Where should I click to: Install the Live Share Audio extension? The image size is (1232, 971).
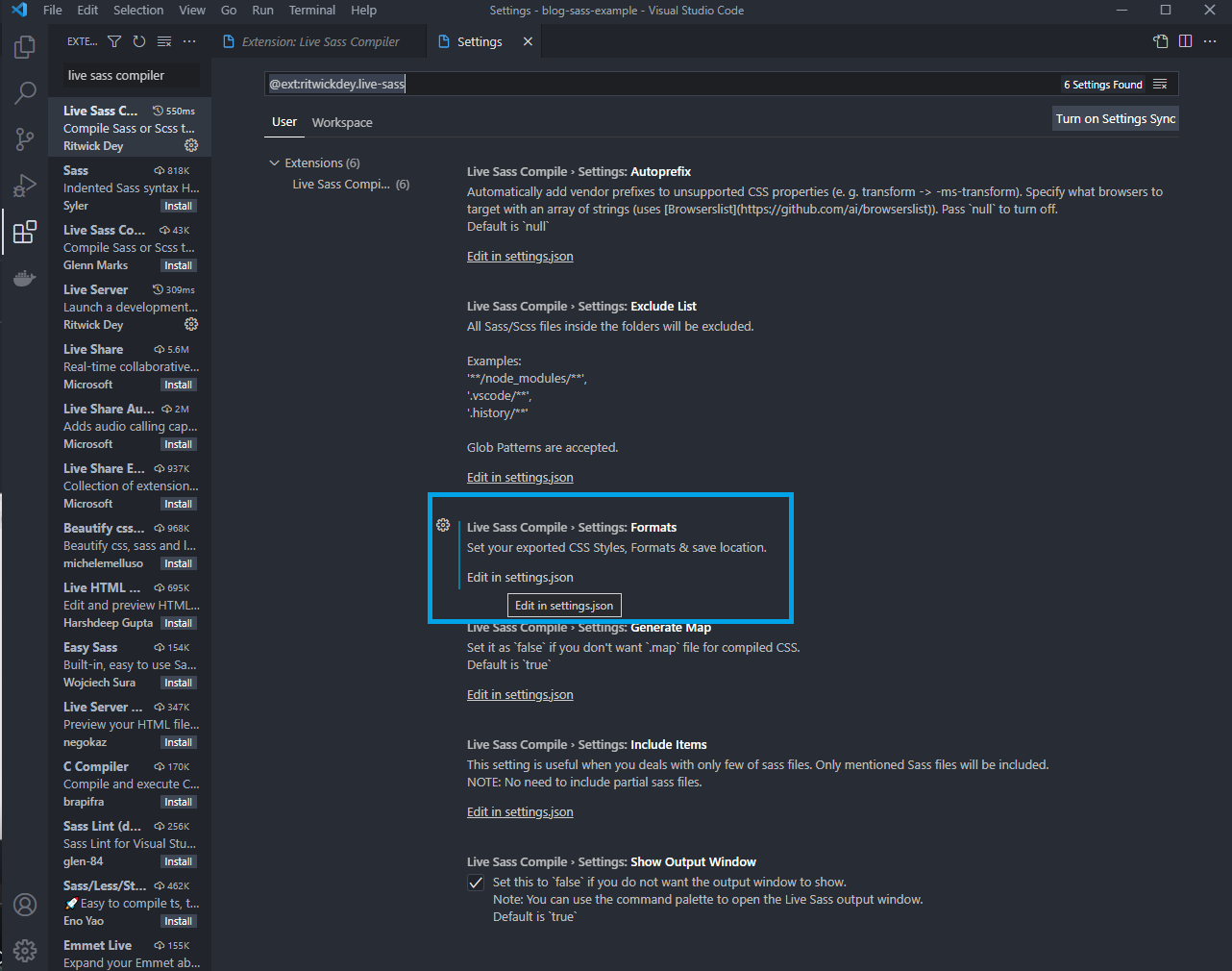click(x=179, y=444)
